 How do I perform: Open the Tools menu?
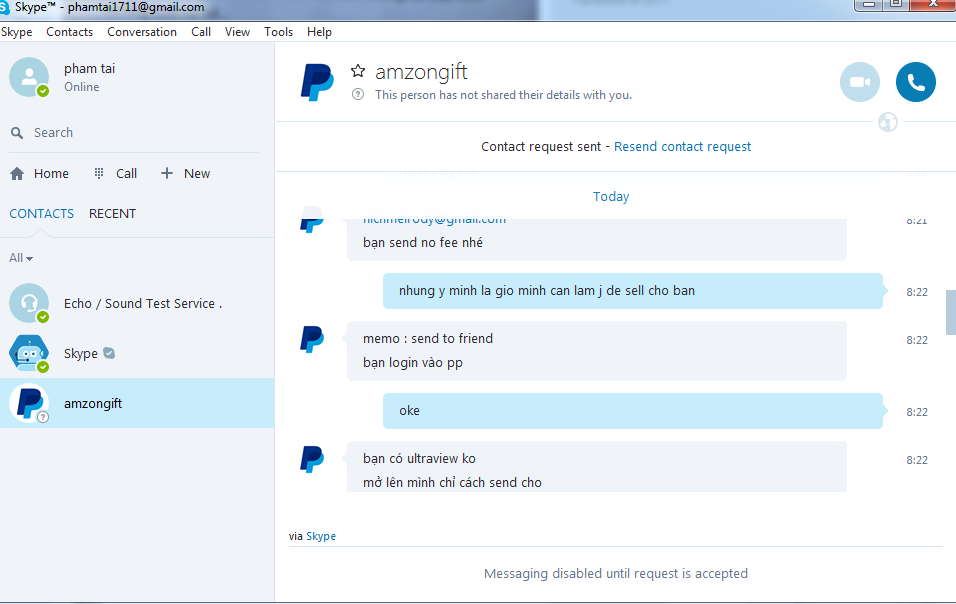click(278, 32)
